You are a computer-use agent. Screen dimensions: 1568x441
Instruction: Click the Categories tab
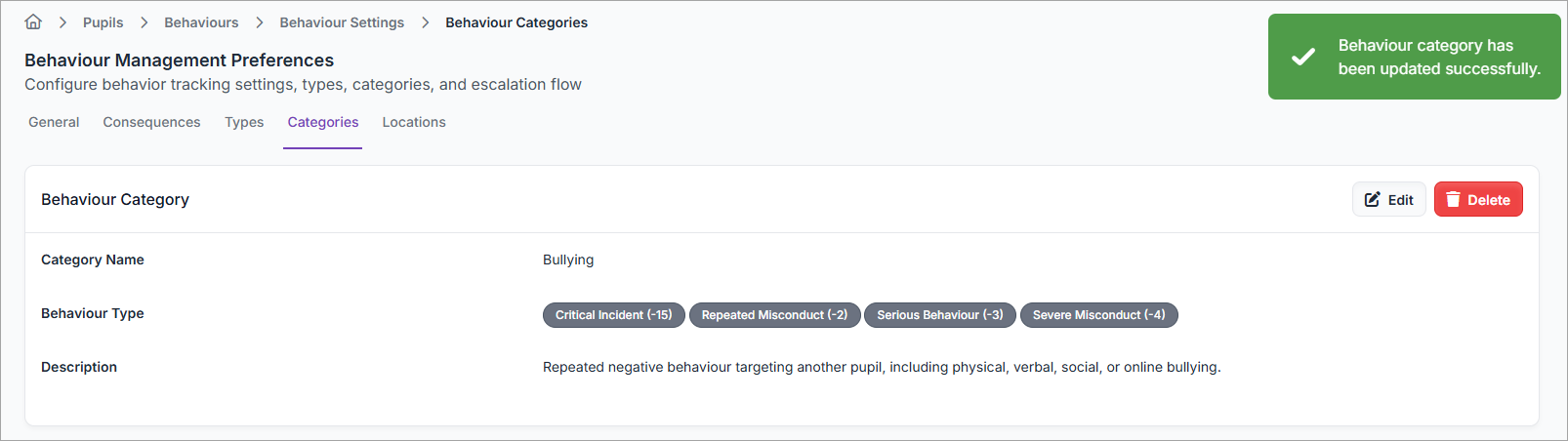pyautogui.click(x=323, y=122)
